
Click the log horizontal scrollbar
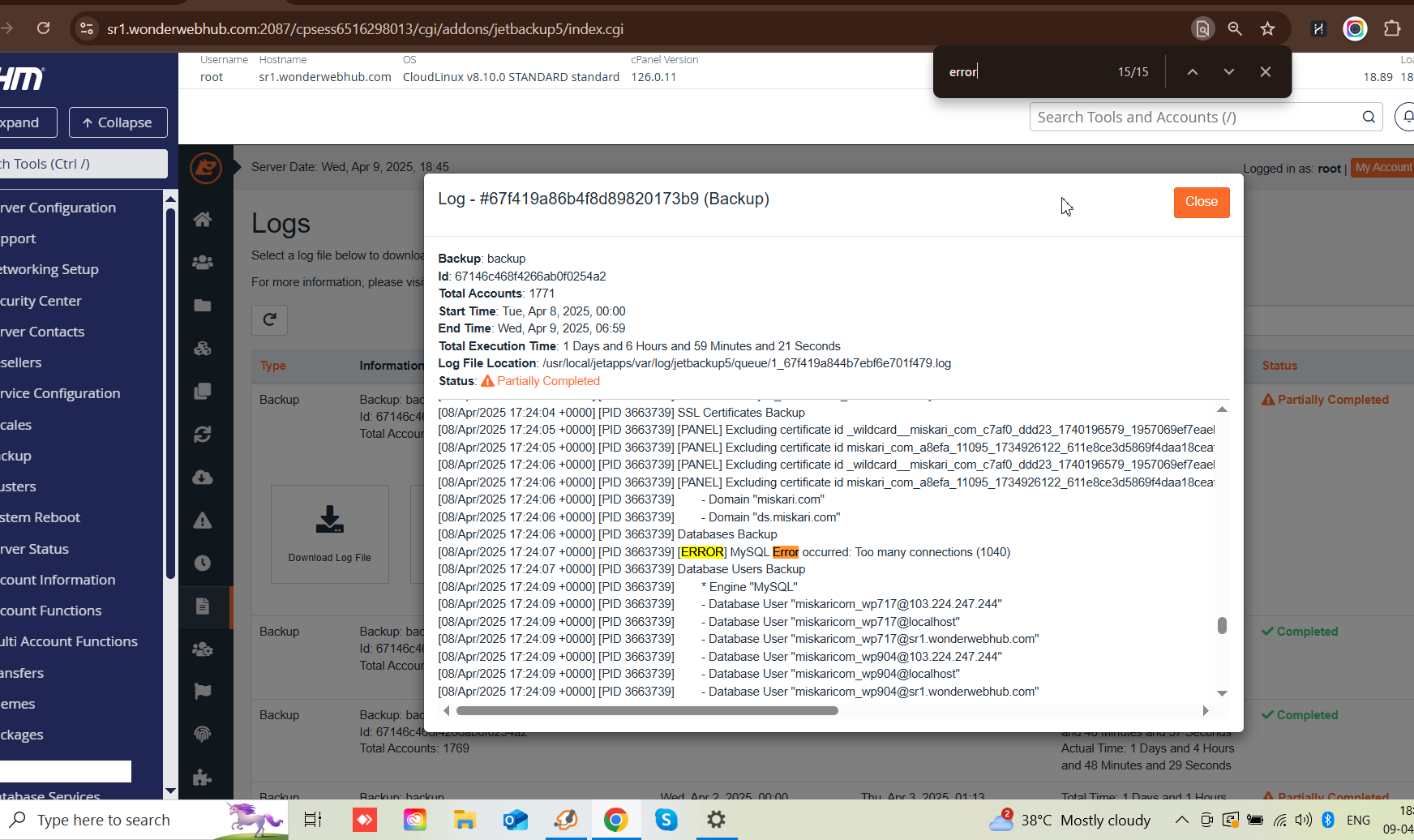(647, 711)
